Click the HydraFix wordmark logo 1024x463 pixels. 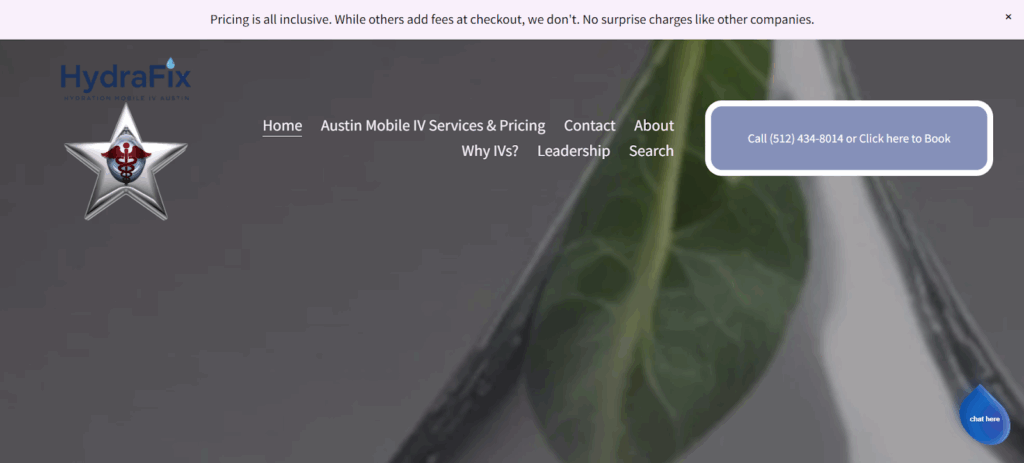(125, 76)
